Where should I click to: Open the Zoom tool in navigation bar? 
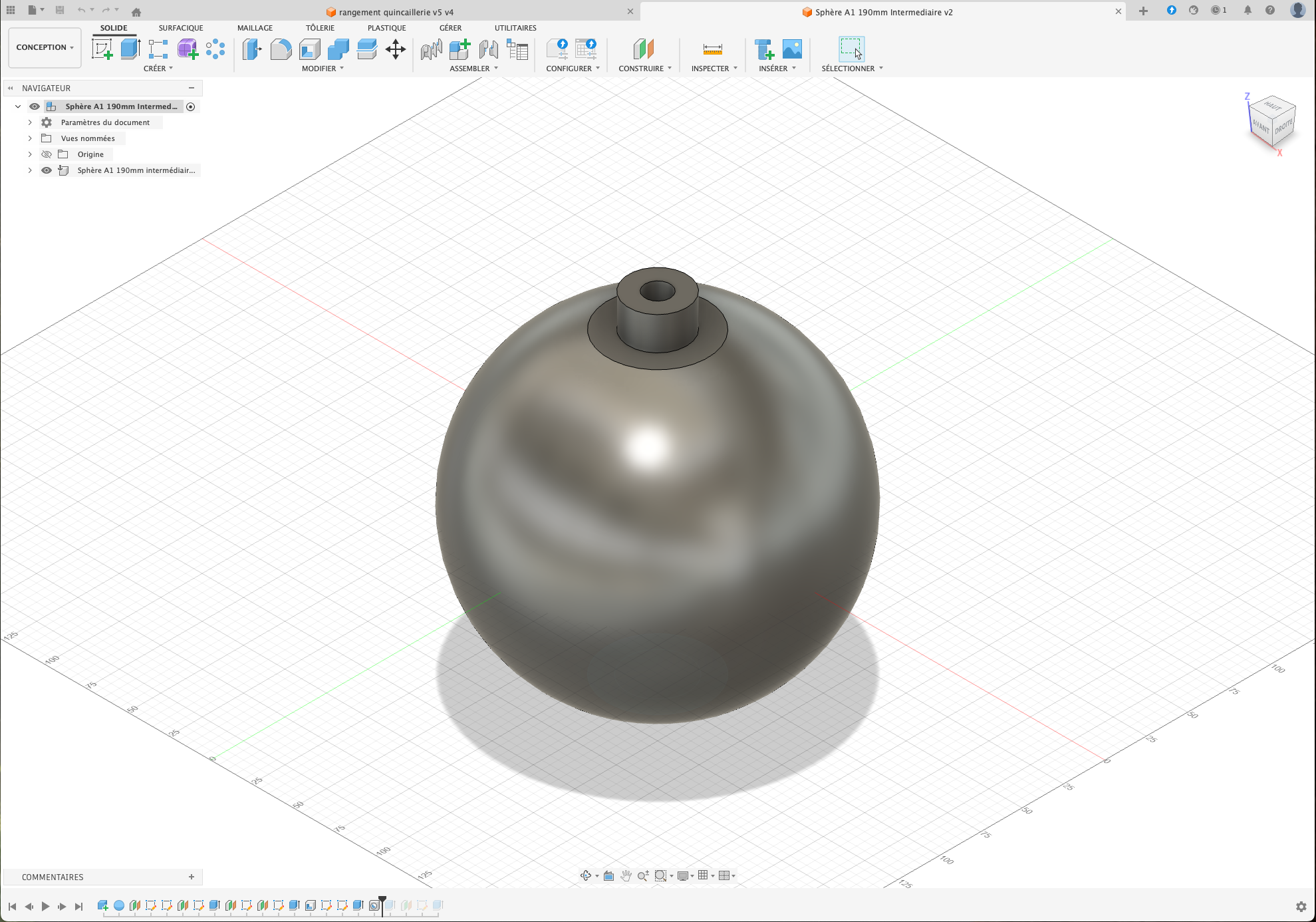(643, 875)
